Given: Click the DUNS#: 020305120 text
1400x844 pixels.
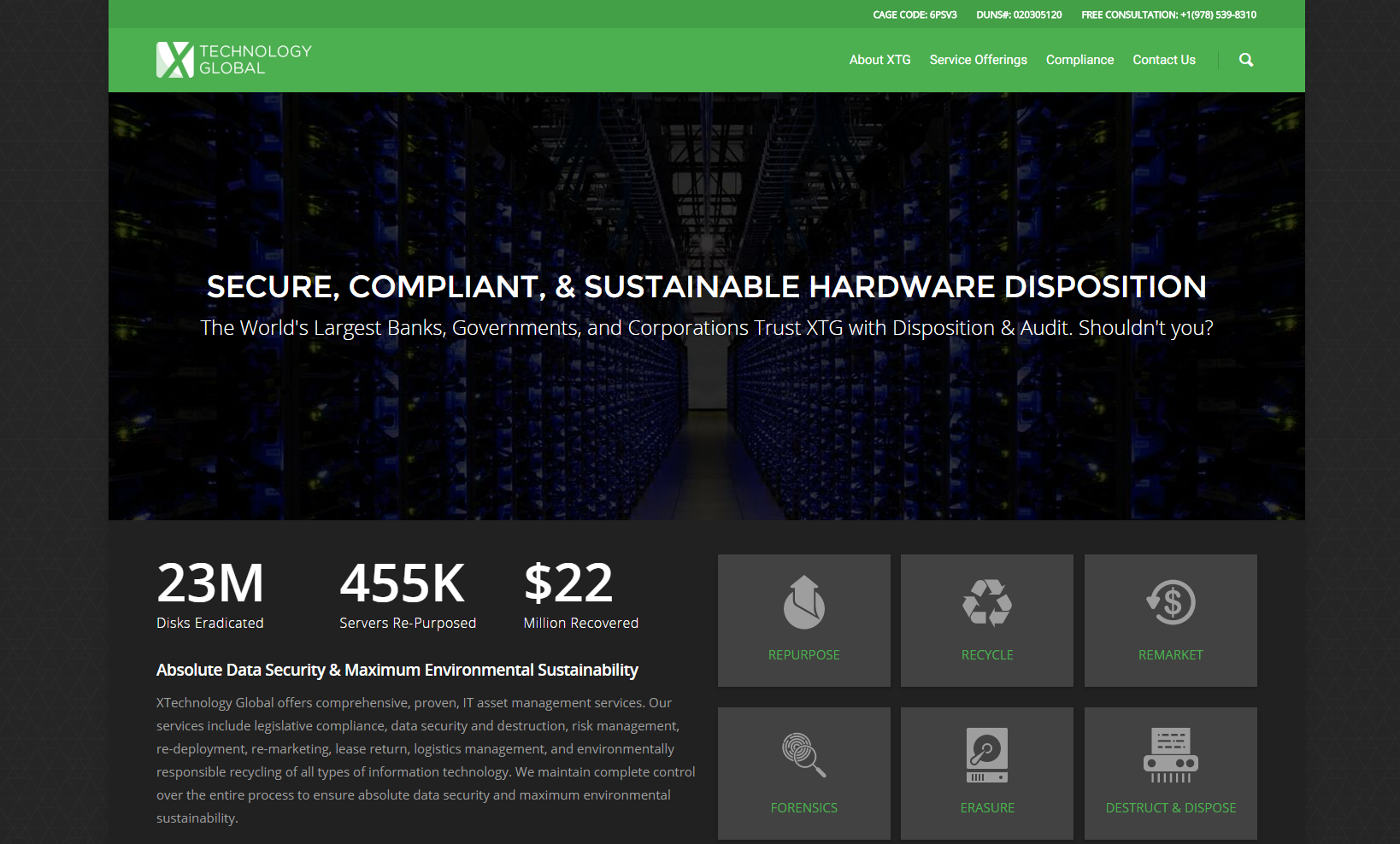Looking at the screenshot, I should [x=1019, y=15].
